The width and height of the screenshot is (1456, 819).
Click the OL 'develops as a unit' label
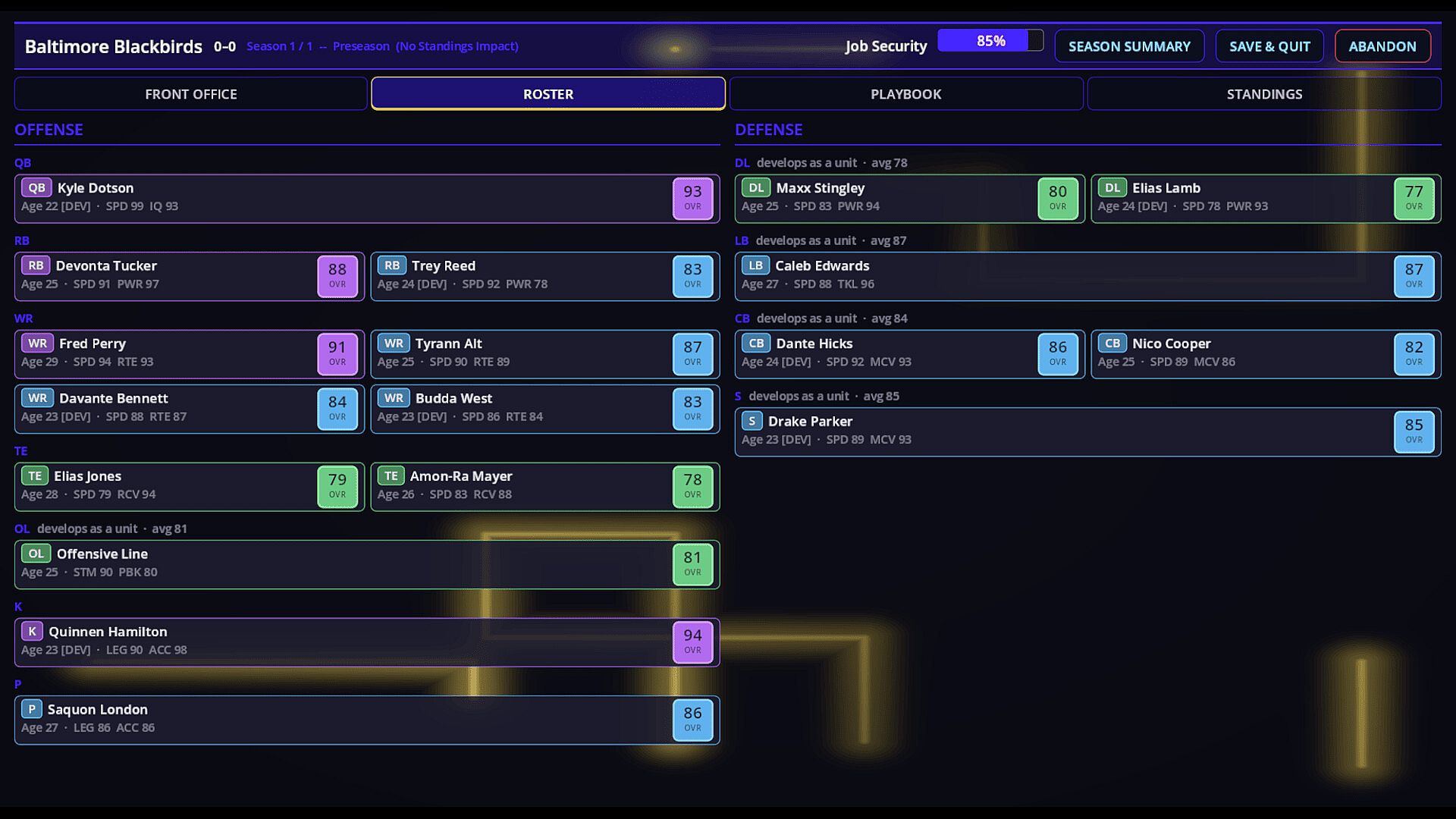[87, 529]
